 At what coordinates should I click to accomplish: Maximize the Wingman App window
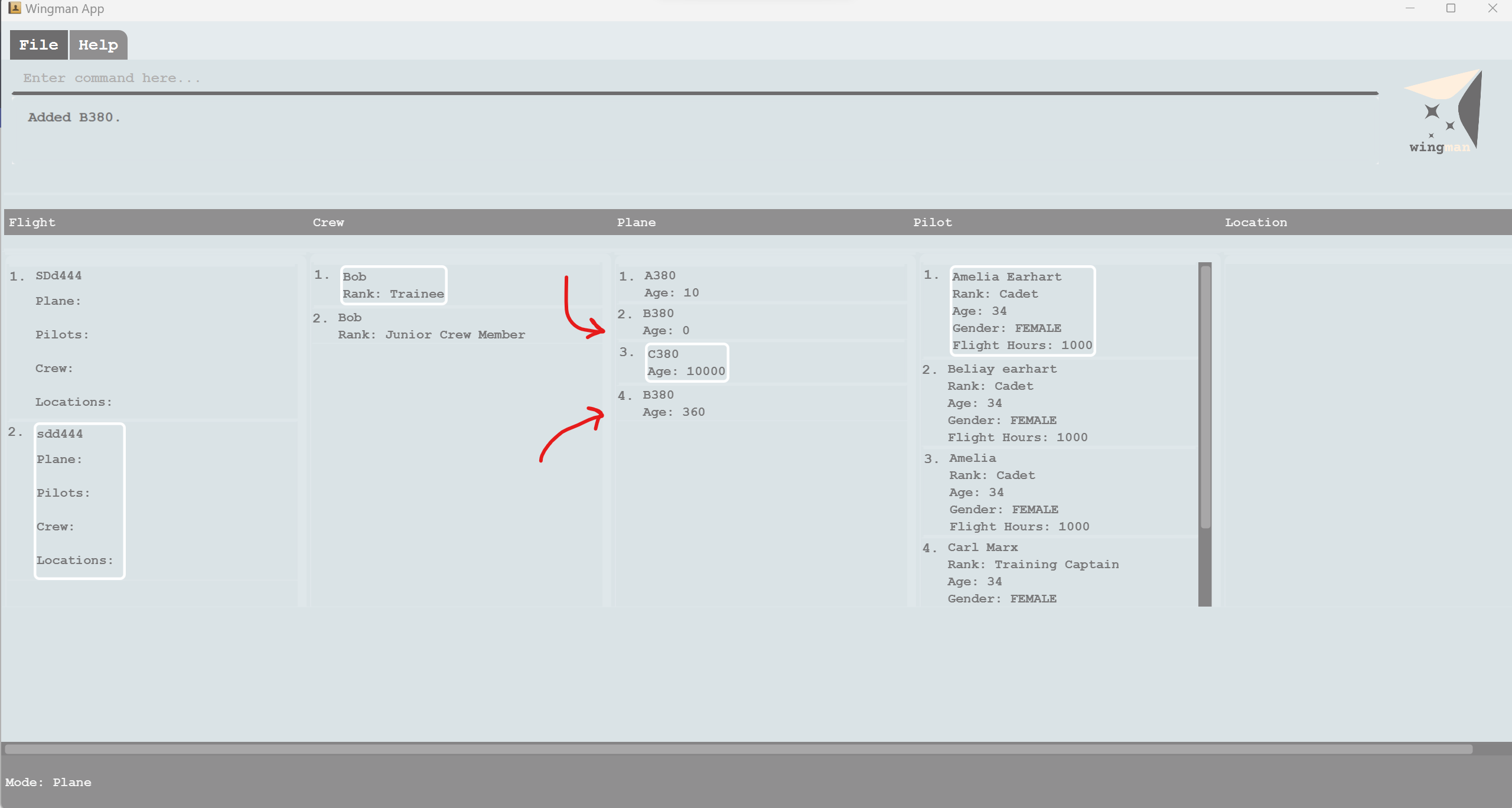[1451, 8]
